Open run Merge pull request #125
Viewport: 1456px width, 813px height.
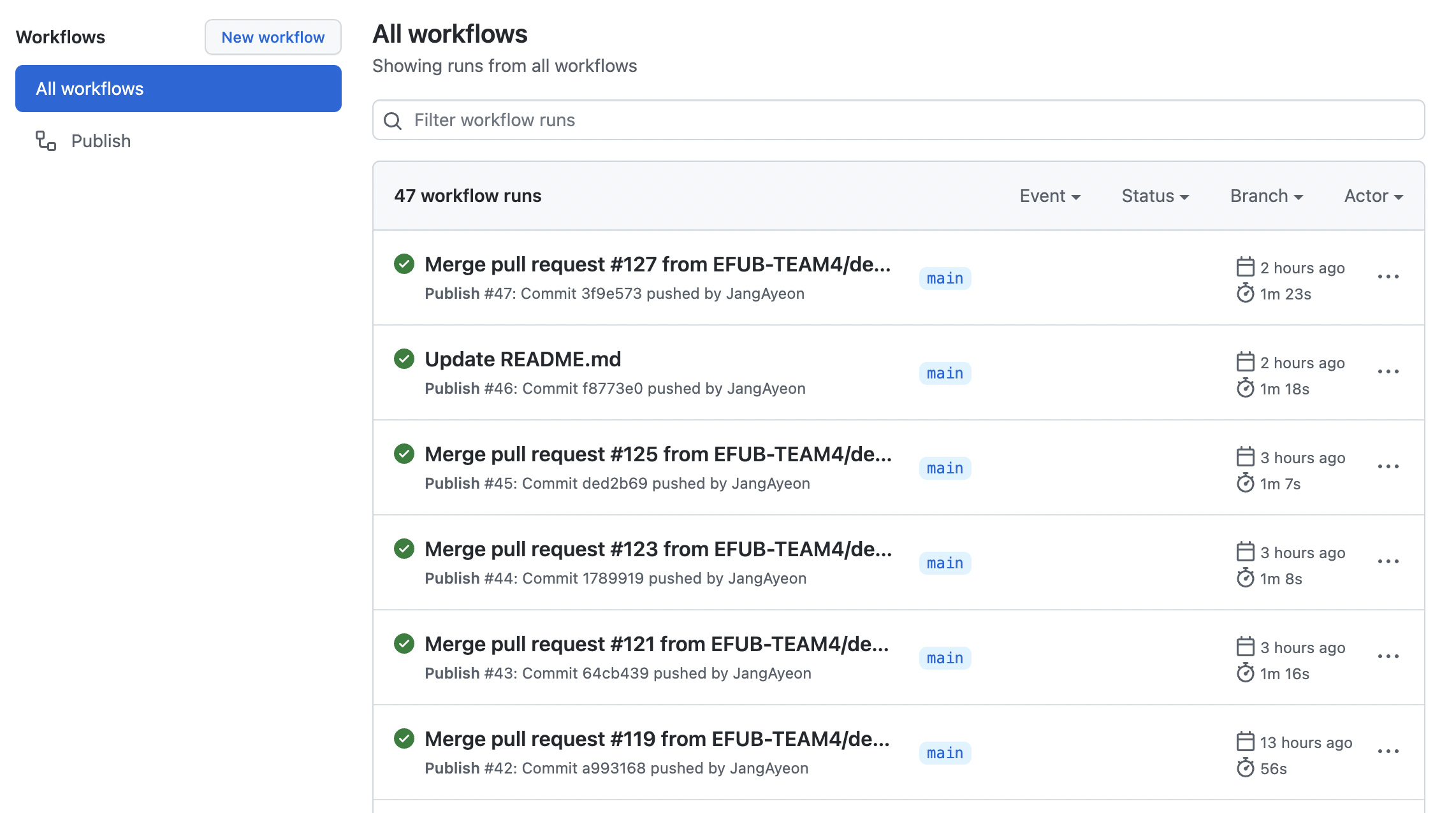[659, 454]
